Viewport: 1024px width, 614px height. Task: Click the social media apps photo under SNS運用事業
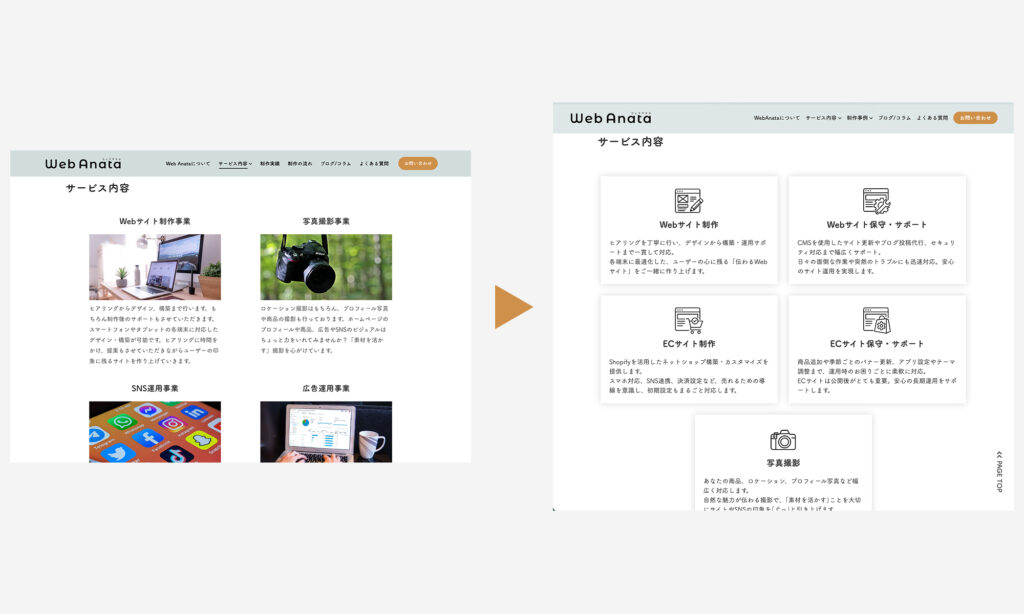coord(155,432)
